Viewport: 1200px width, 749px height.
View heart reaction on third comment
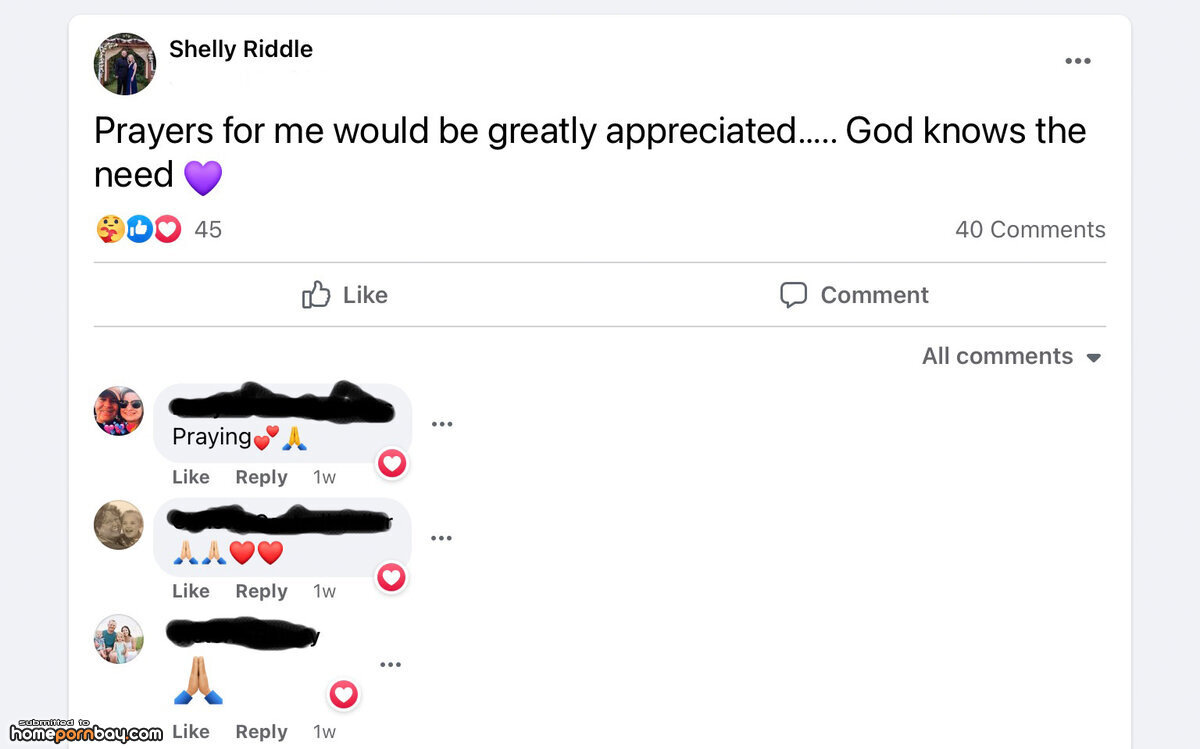pos(343,694)
